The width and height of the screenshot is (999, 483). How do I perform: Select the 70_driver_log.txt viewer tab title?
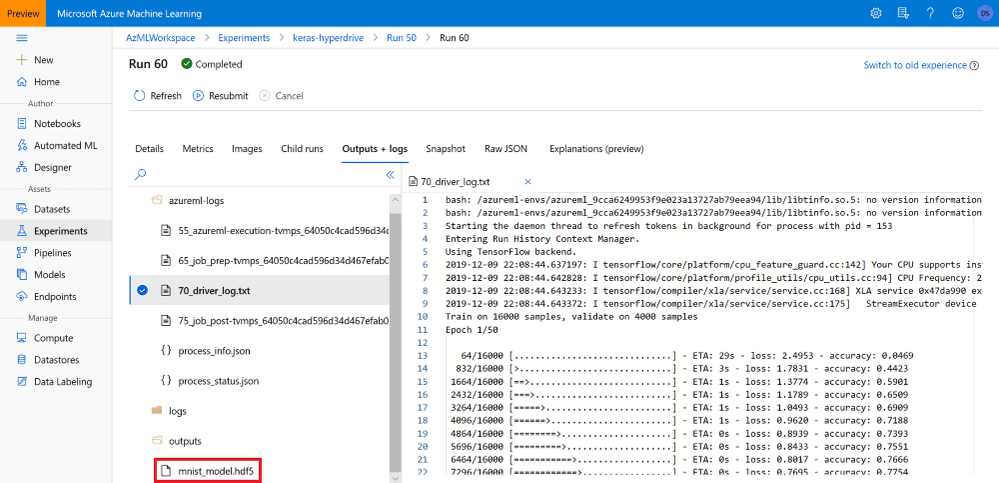tap(455, 182)
